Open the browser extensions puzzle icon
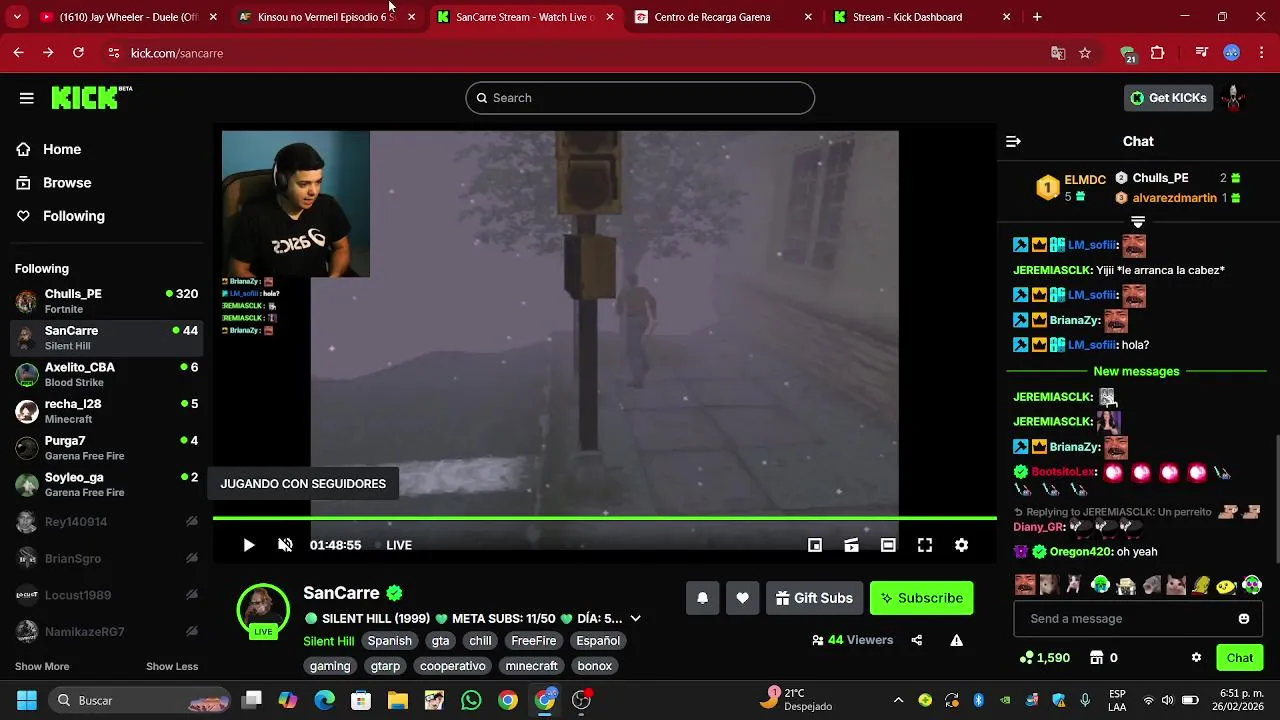1280x720 pixels. click(x=1158, y=53)
